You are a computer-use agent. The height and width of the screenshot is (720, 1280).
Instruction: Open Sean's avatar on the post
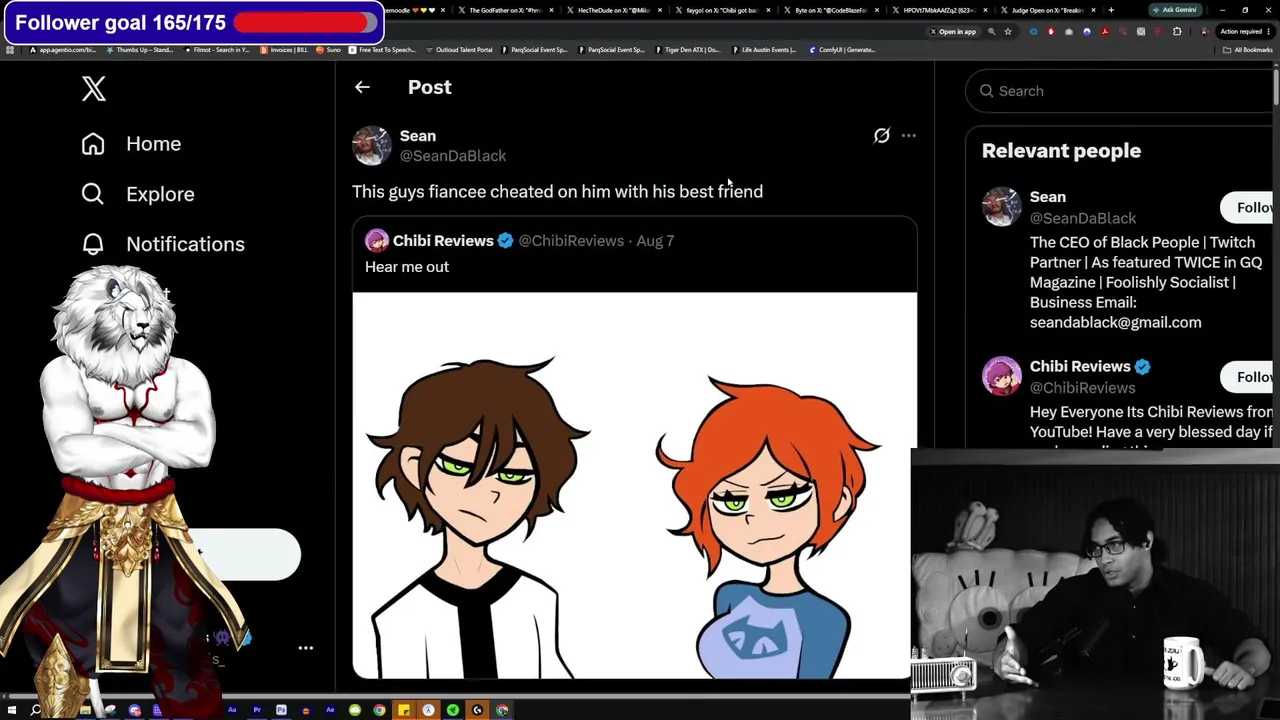click(371, 145)
